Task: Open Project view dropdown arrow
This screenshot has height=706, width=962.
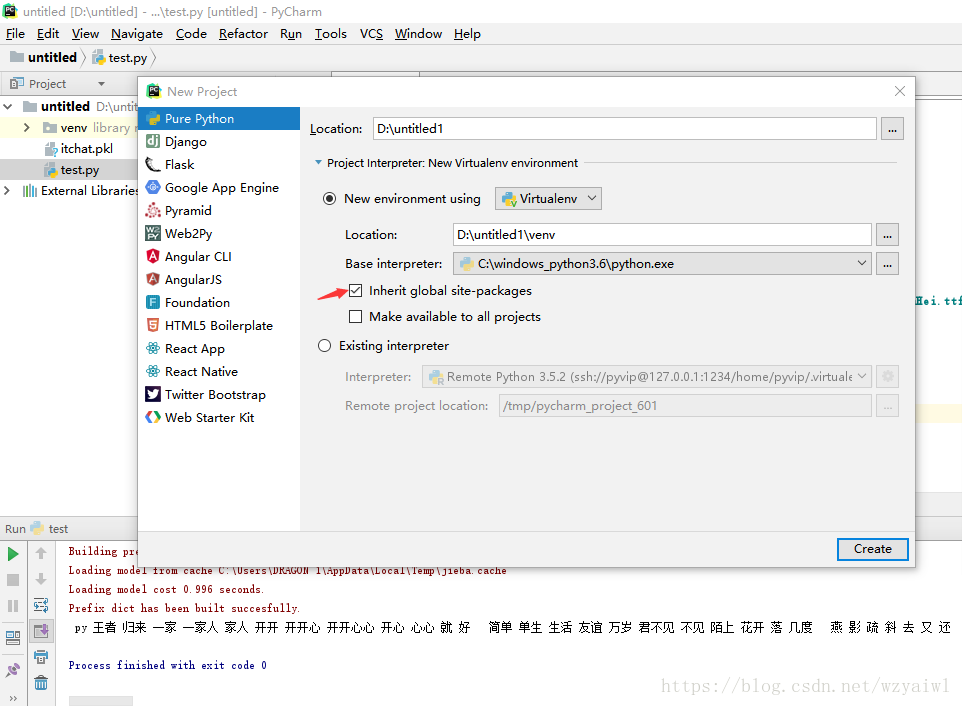Action: tap(101, 84)
